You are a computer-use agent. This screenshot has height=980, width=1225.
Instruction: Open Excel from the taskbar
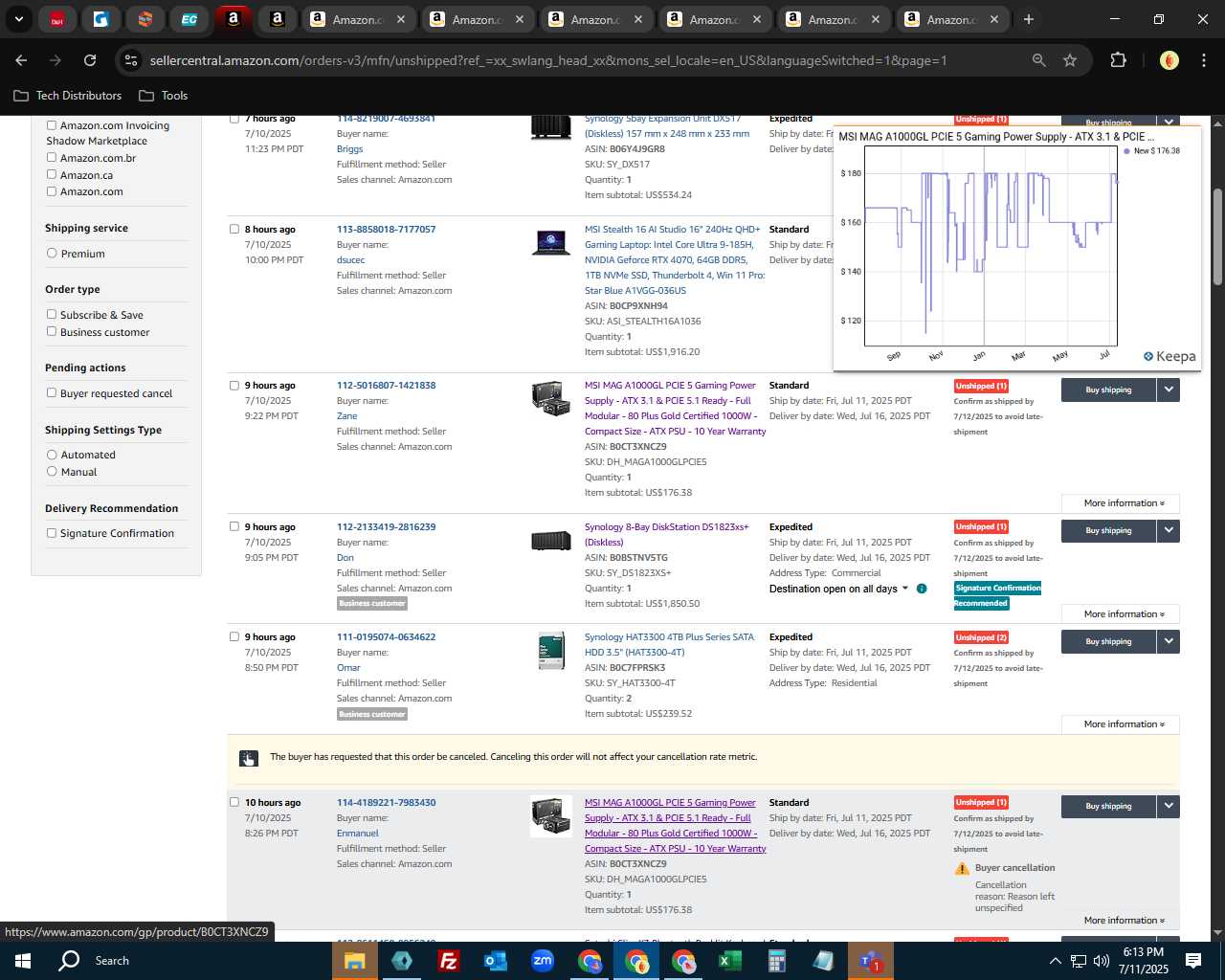(729, 961)
